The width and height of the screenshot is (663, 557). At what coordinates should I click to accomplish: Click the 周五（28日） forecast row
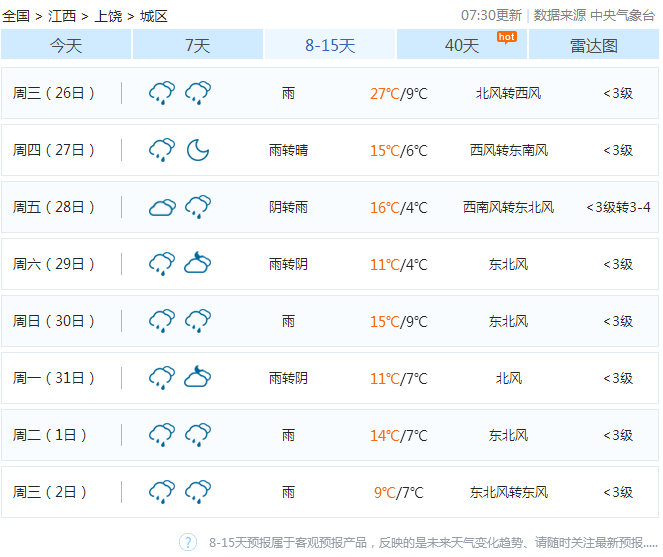click(x=330, y=207)
